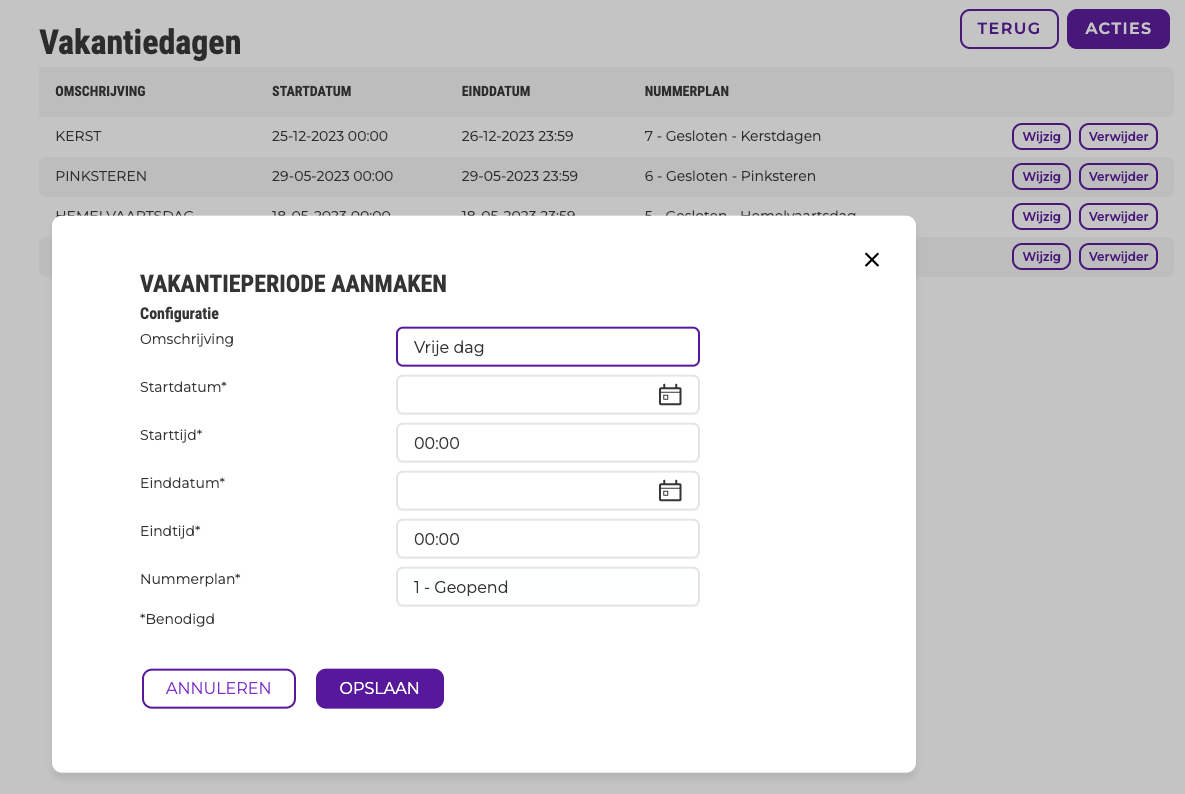The width and height of the screenshot is (1185, 794).
Task: Select the OMSCHRIJVING column header
Action: click(x=101, y=91)
